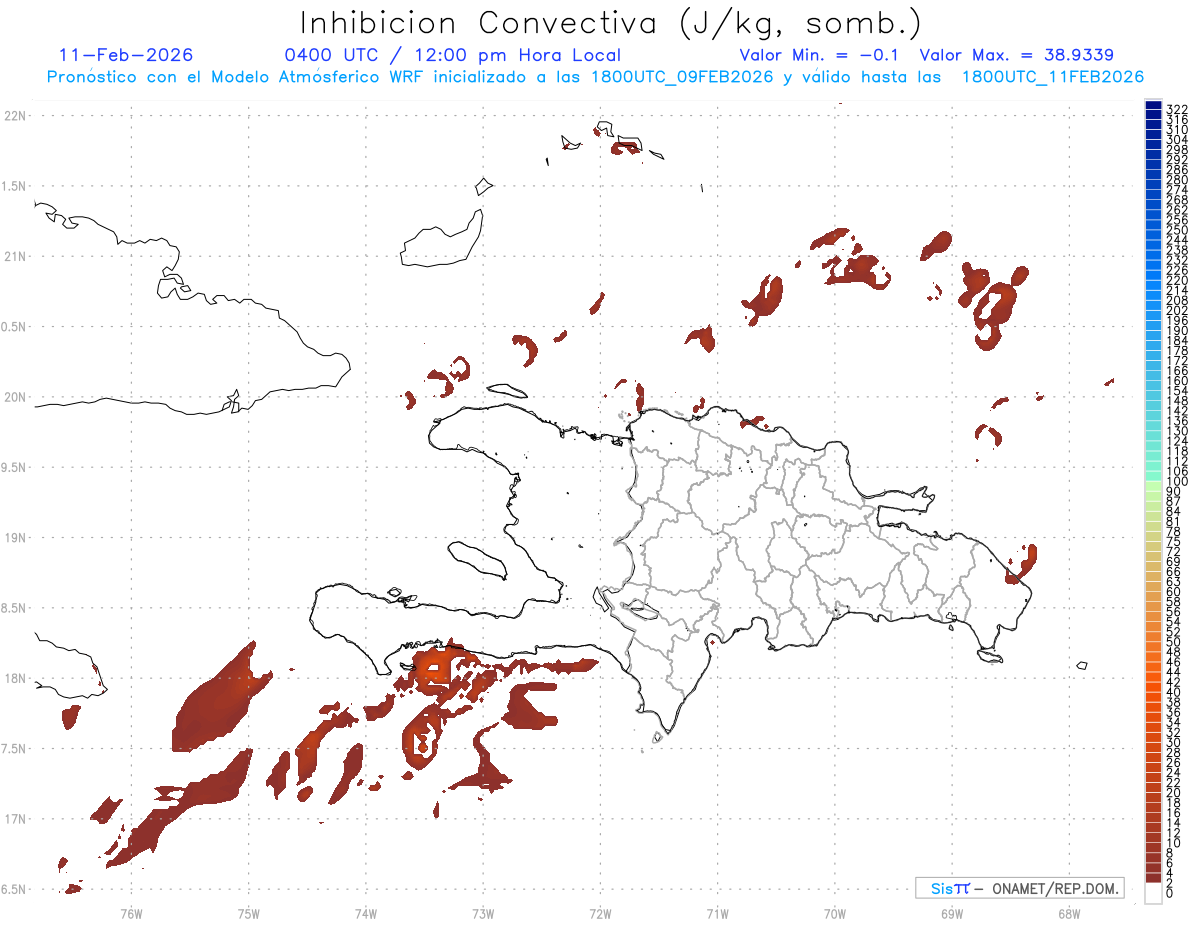Image resolution: width=1200 pixels, height=927 pixels.
Task: Click the '71W' longitude label
Action: [717, 913]
